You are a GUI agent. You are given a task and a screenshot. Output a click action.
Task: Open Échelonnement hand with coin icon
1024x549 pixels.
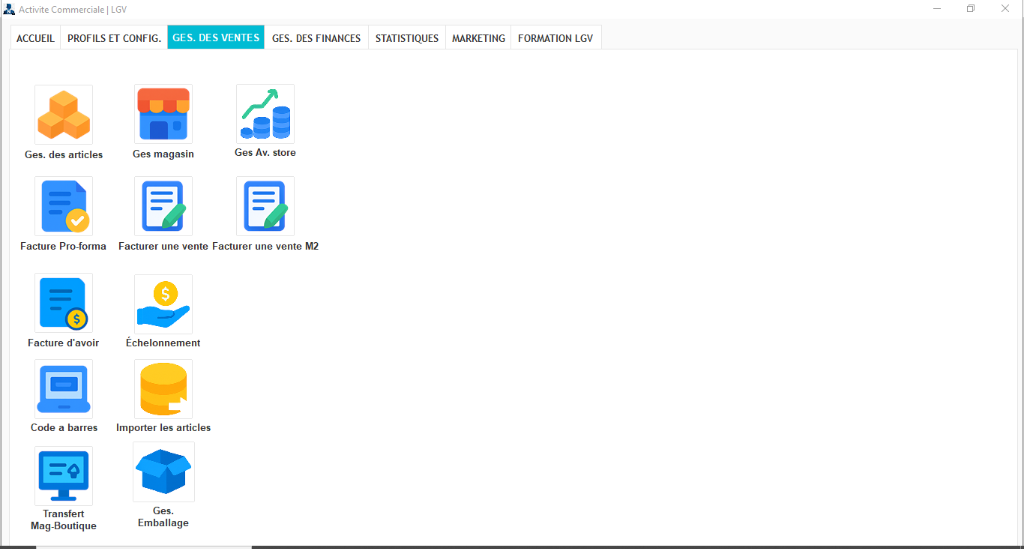pyautogui.click(x=163, y=304)
